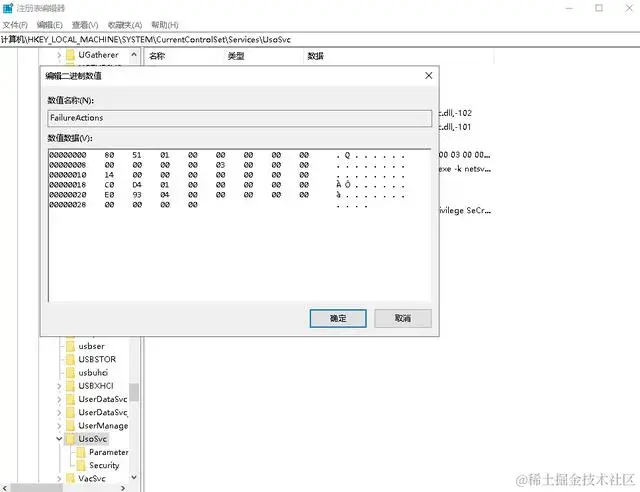
Task: Select the usbuhci key
Action: click(93, 373)
